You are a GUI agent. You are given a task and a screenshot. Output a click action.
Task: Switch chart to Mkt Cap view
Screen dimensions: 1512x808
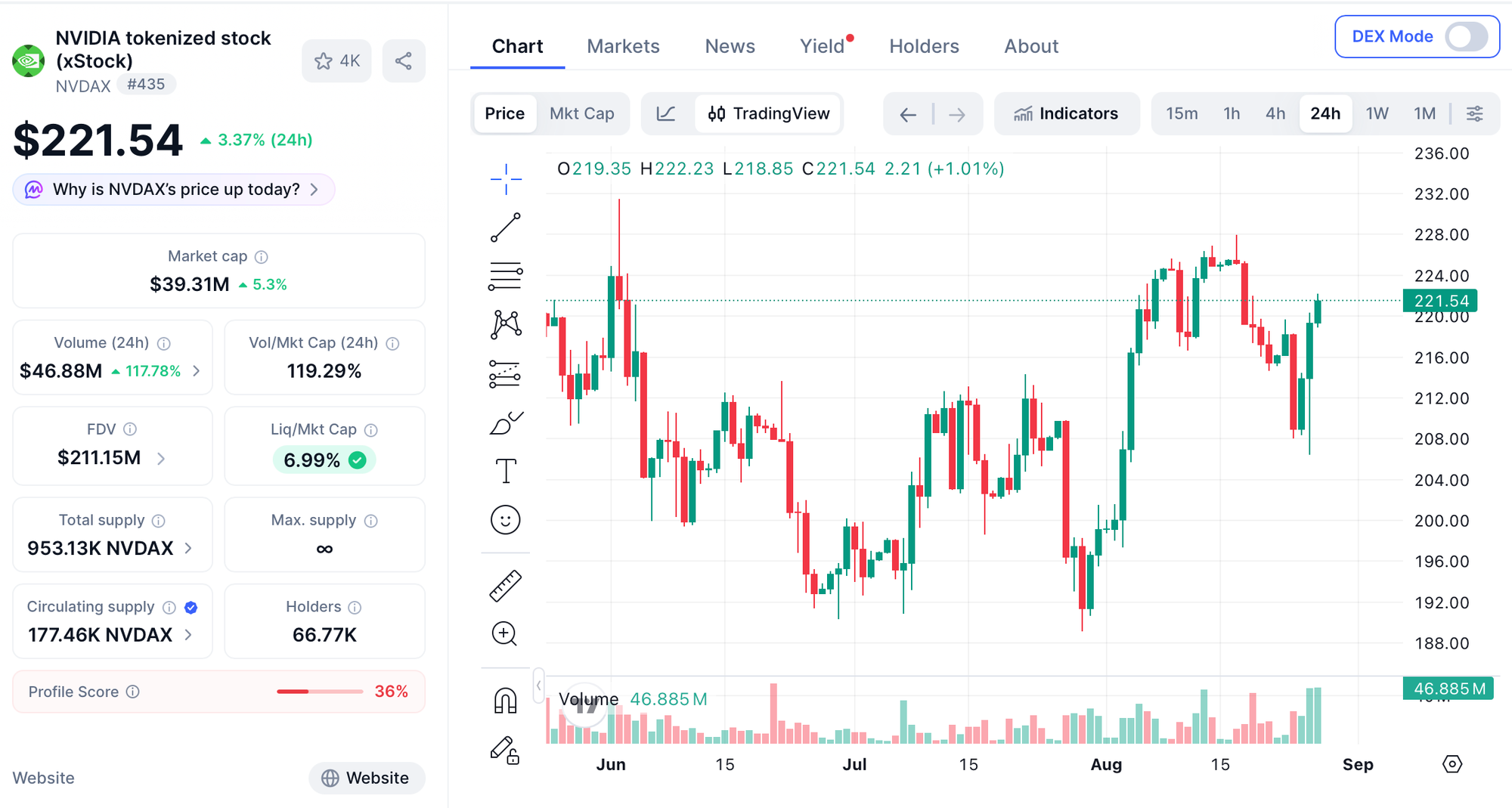(x=581, y=113)
